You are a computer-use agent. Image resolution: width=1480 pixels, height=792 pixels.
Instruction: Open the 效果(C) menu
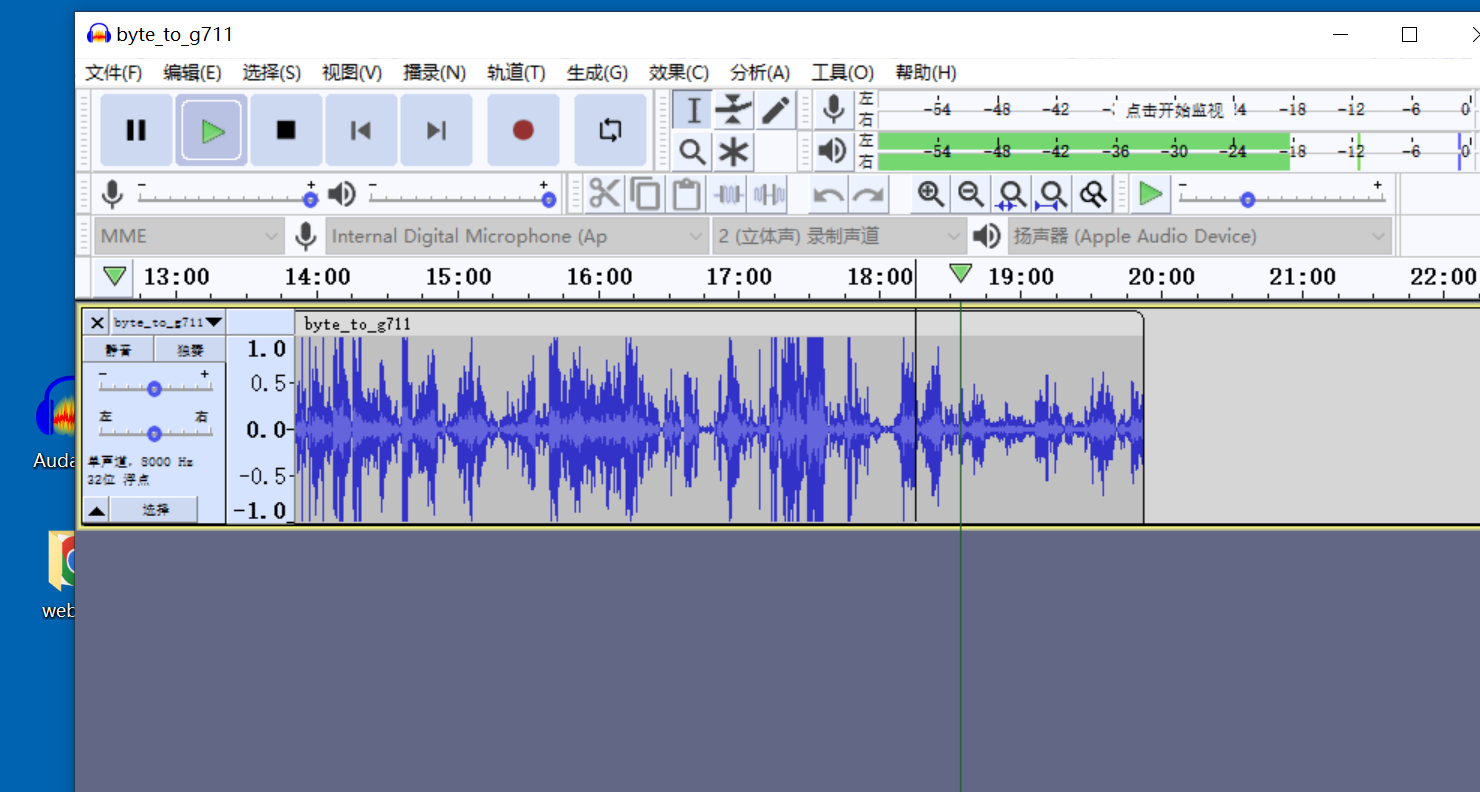point(679,72)
